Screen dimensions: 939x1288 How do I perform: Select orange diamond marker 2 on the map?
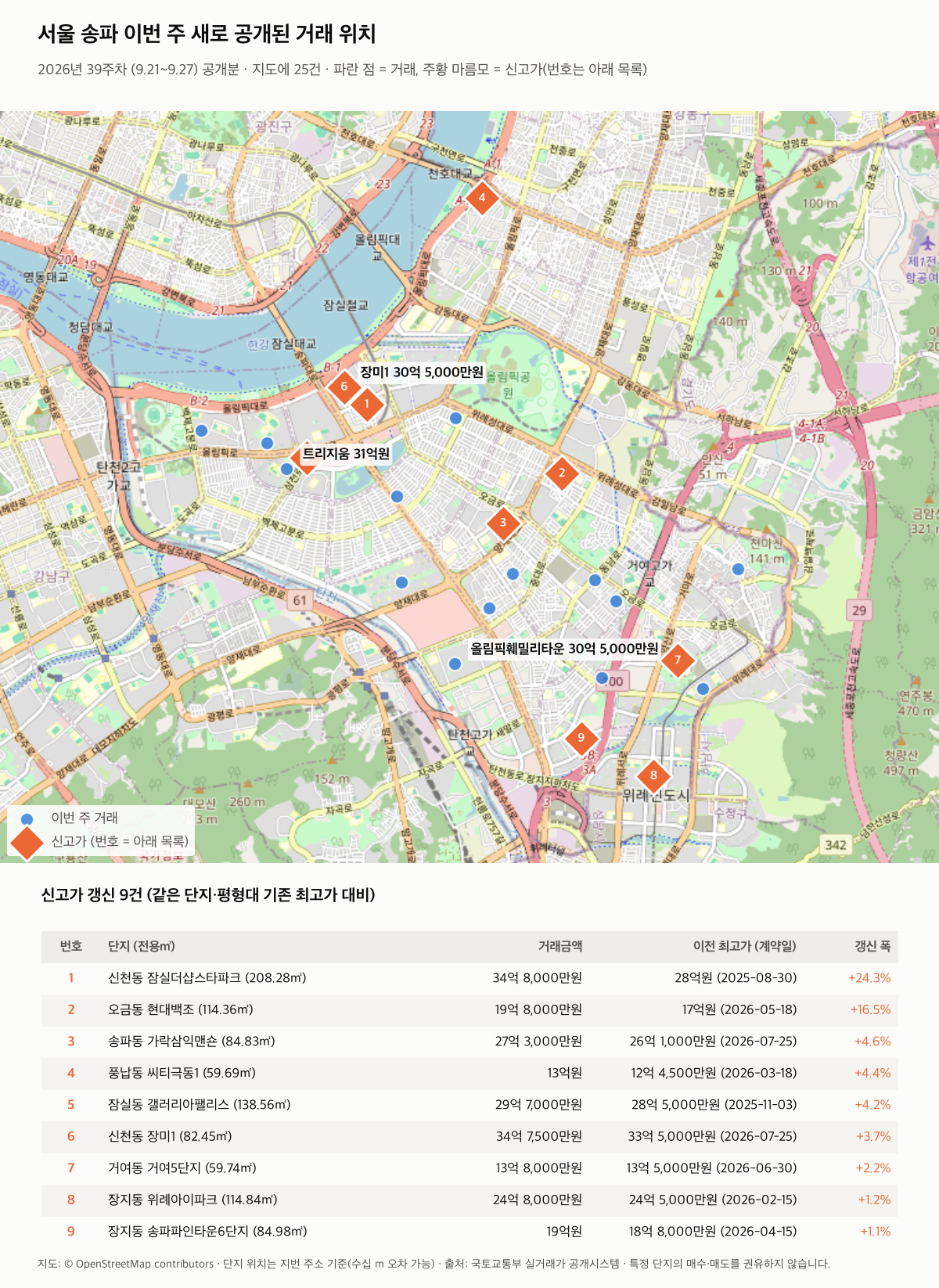tap(561, 473)
